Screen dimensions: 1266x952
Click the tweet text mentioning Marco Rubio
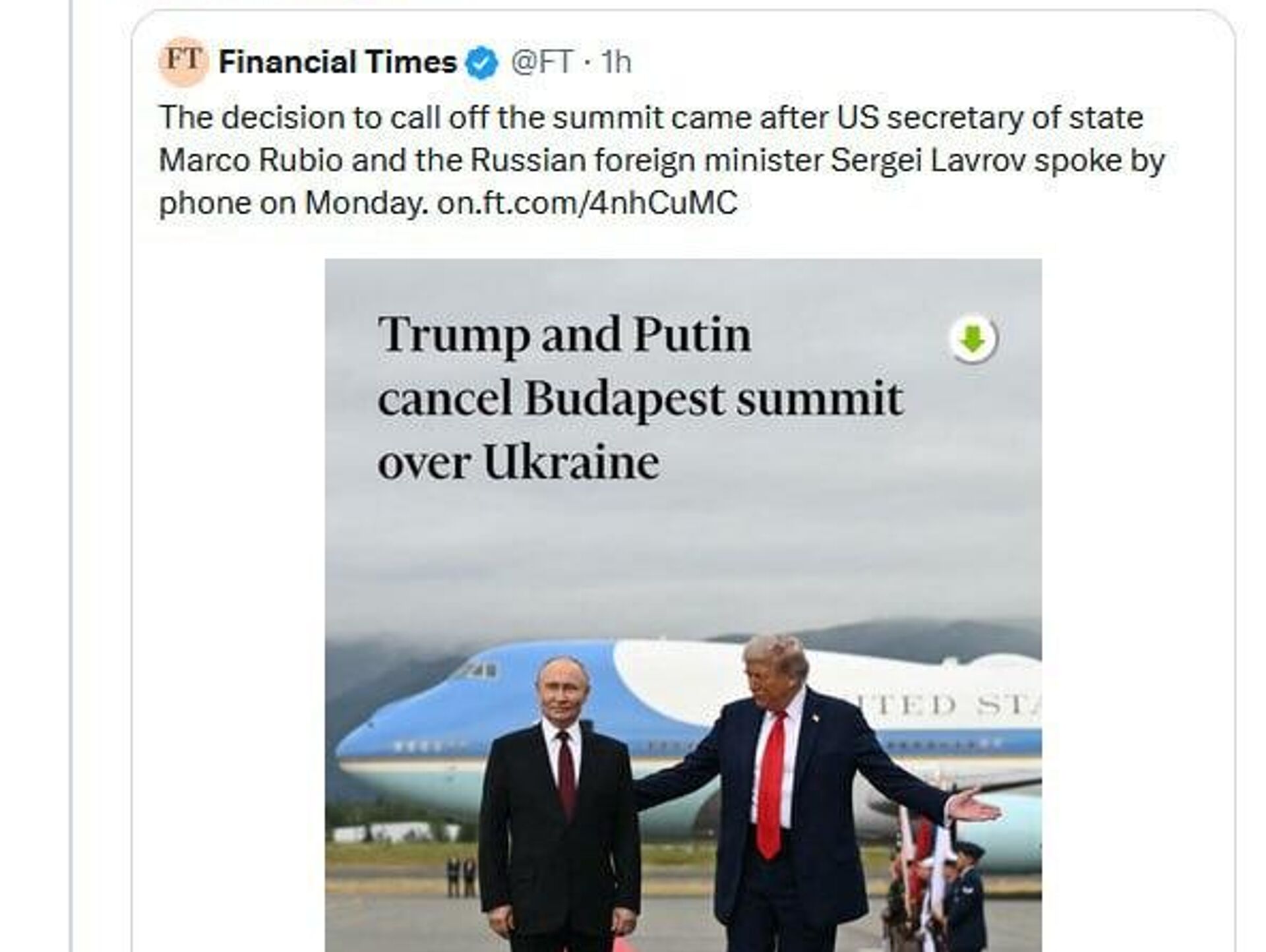(251, 161)
